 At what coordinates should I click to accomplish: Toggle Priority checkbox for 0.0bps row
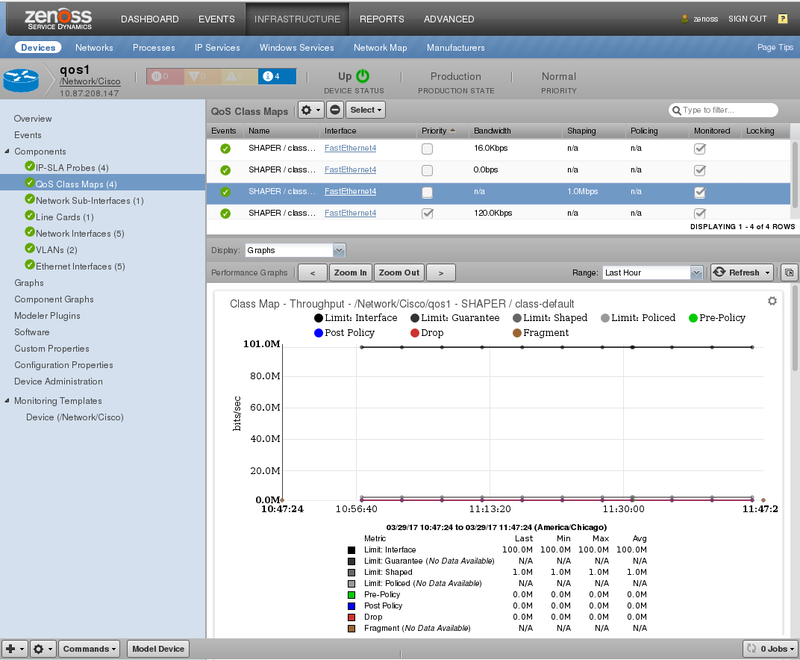[427, 170]
